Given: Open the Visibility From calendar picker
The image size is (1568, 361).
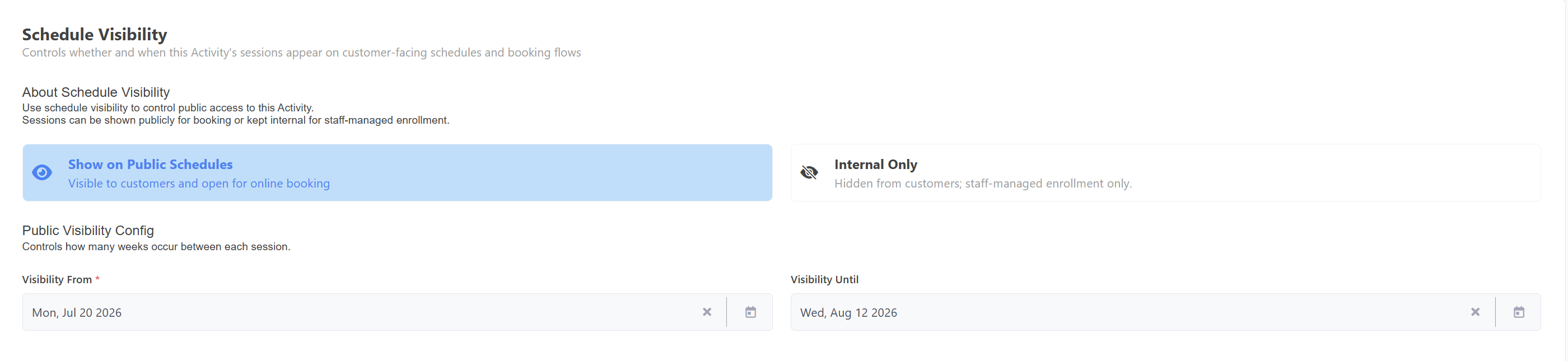Looking at the screenshot, I should coord(750,312).
